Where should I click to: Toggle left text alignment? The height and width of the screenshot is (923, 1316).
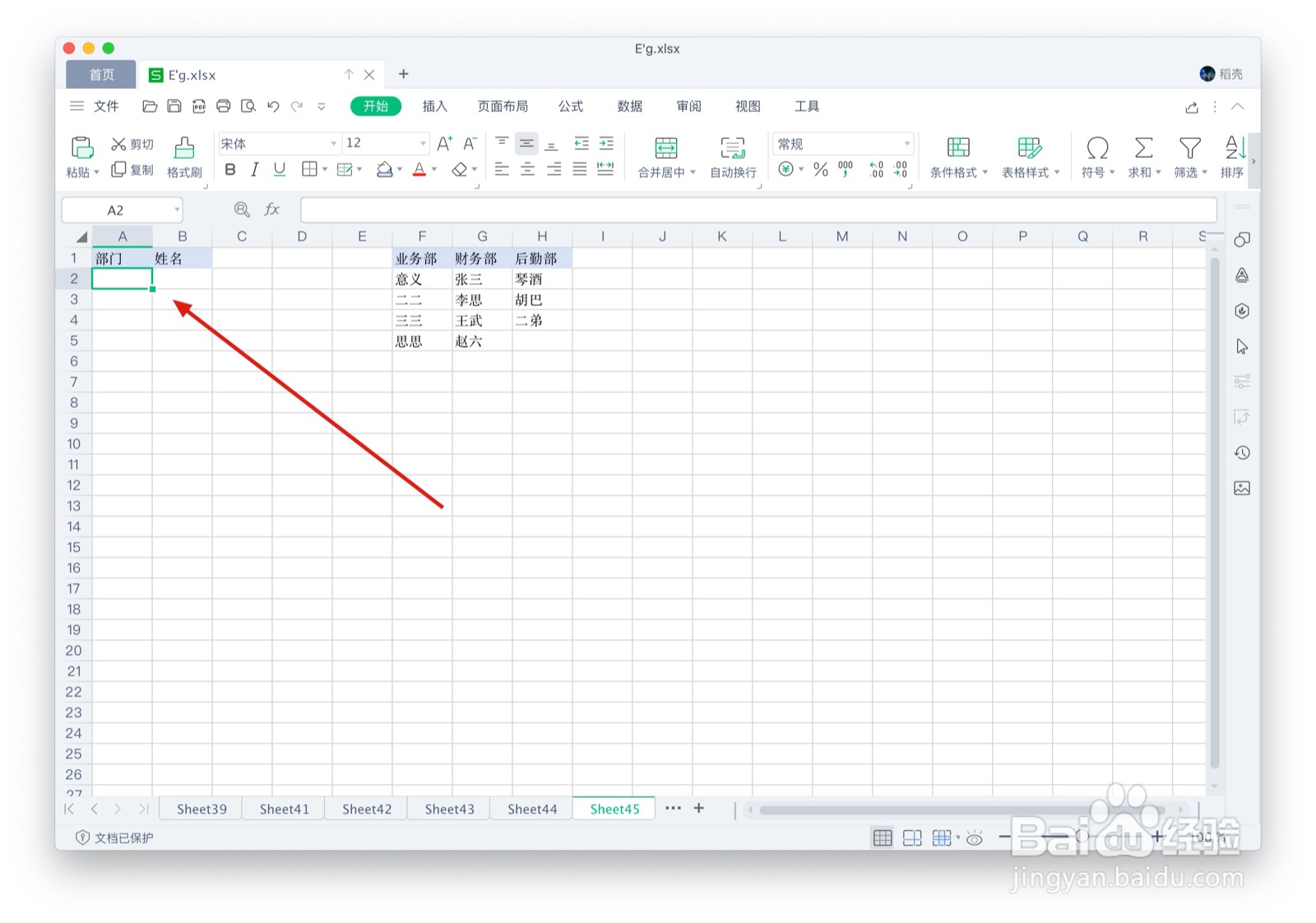pos(502,169)
